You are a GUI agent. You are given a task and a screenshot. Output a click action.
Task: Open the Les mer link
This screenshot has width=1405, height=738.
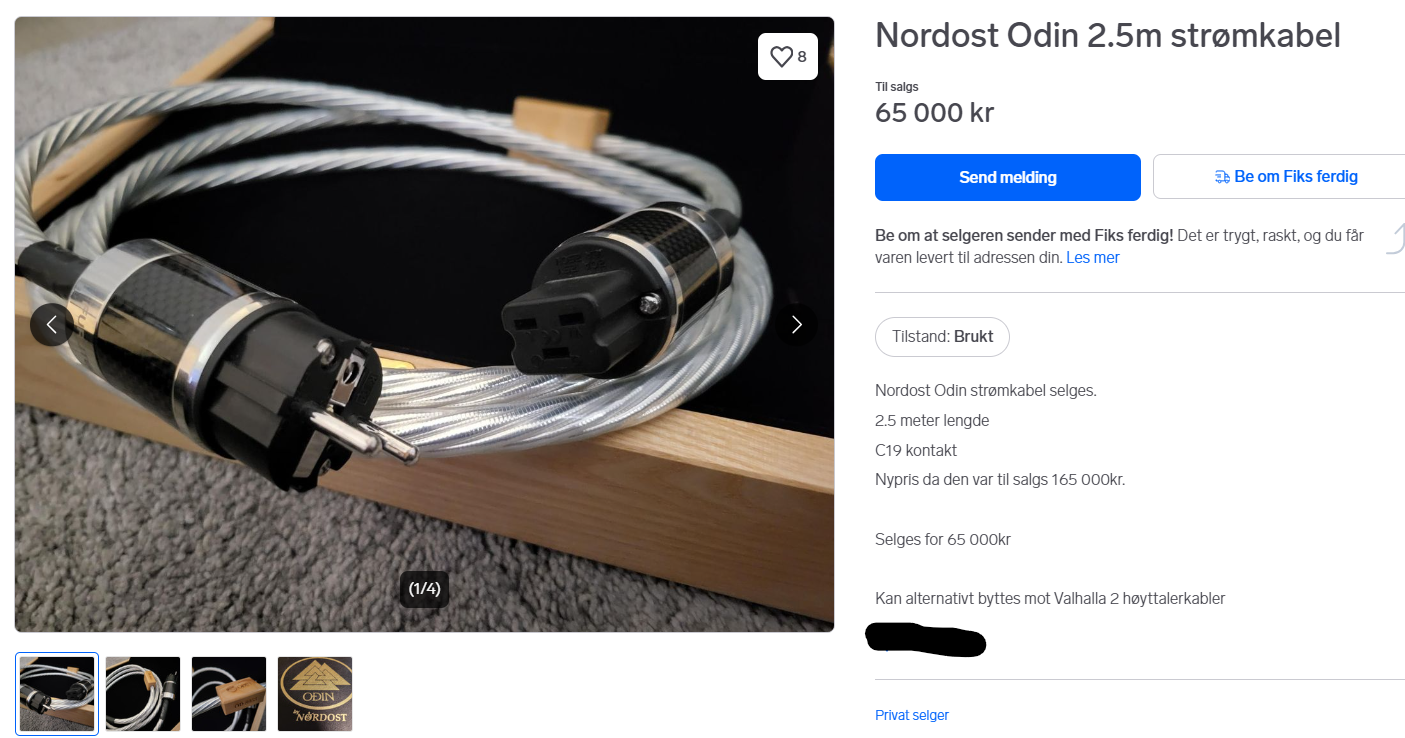click(x=1093, y=258)
